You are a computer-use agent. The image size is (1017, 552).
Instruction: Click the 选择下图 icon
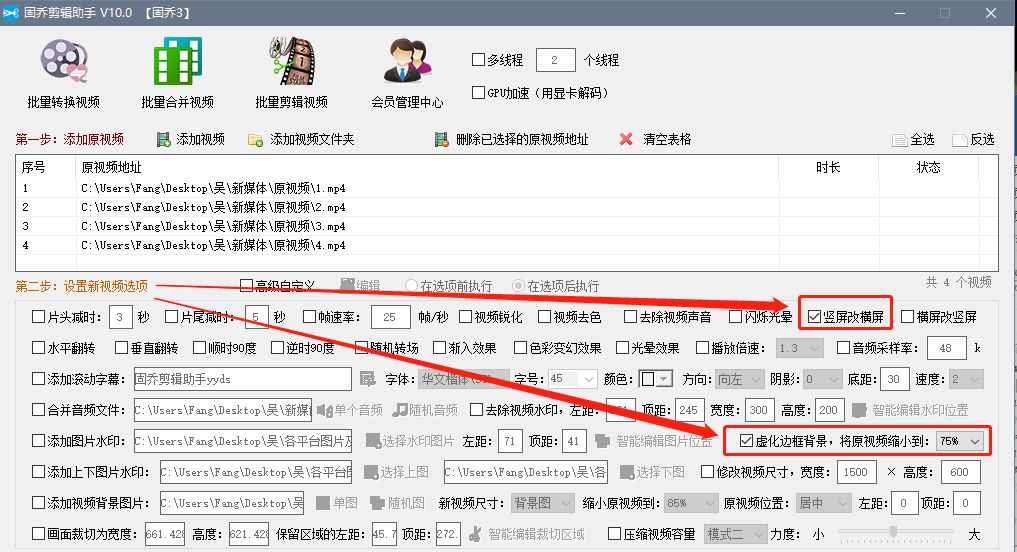(627, 472)
